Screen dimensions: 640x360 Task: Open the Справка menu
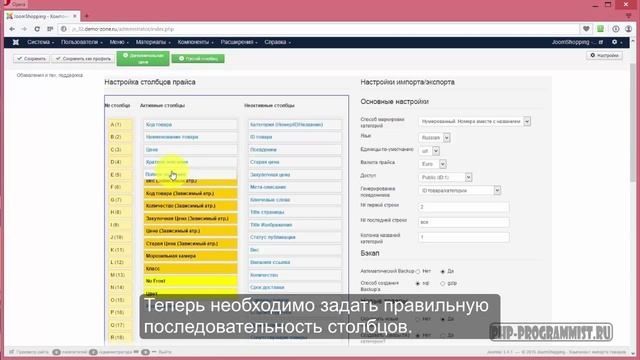[x=278, y=42]
